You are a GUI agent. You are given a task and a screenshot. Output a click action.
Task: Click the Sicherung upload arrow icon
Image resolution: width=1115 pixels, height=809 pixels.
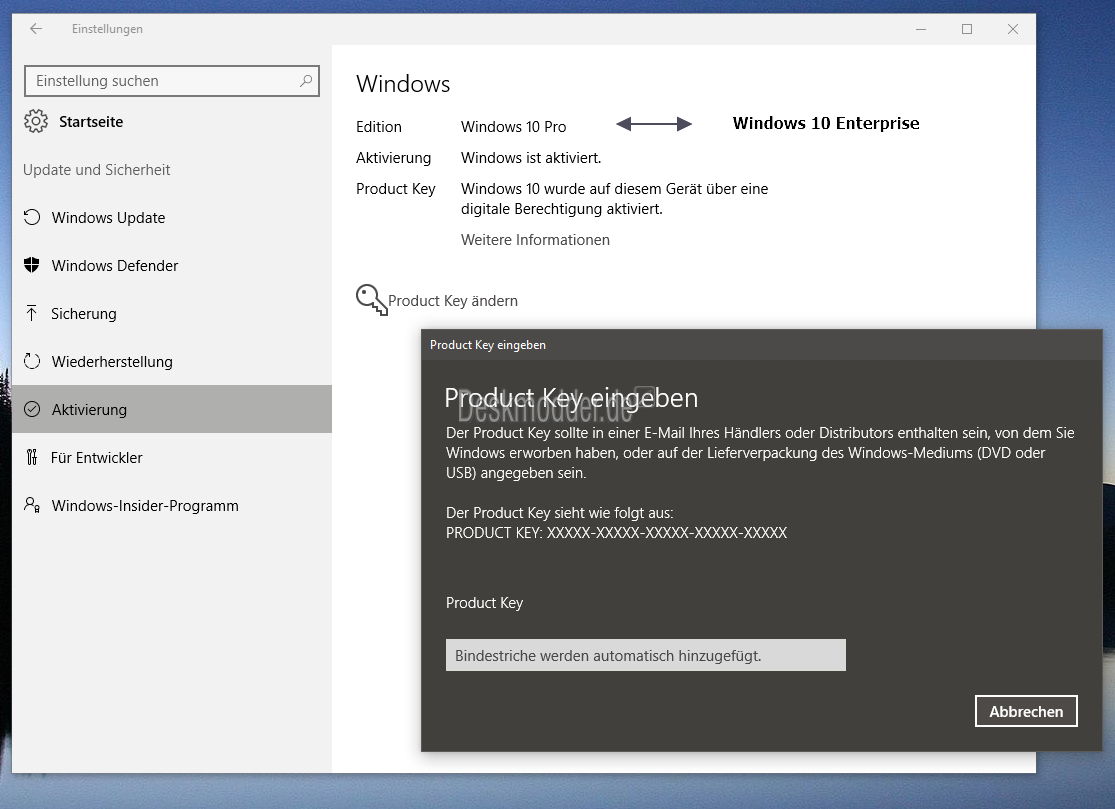32,313
